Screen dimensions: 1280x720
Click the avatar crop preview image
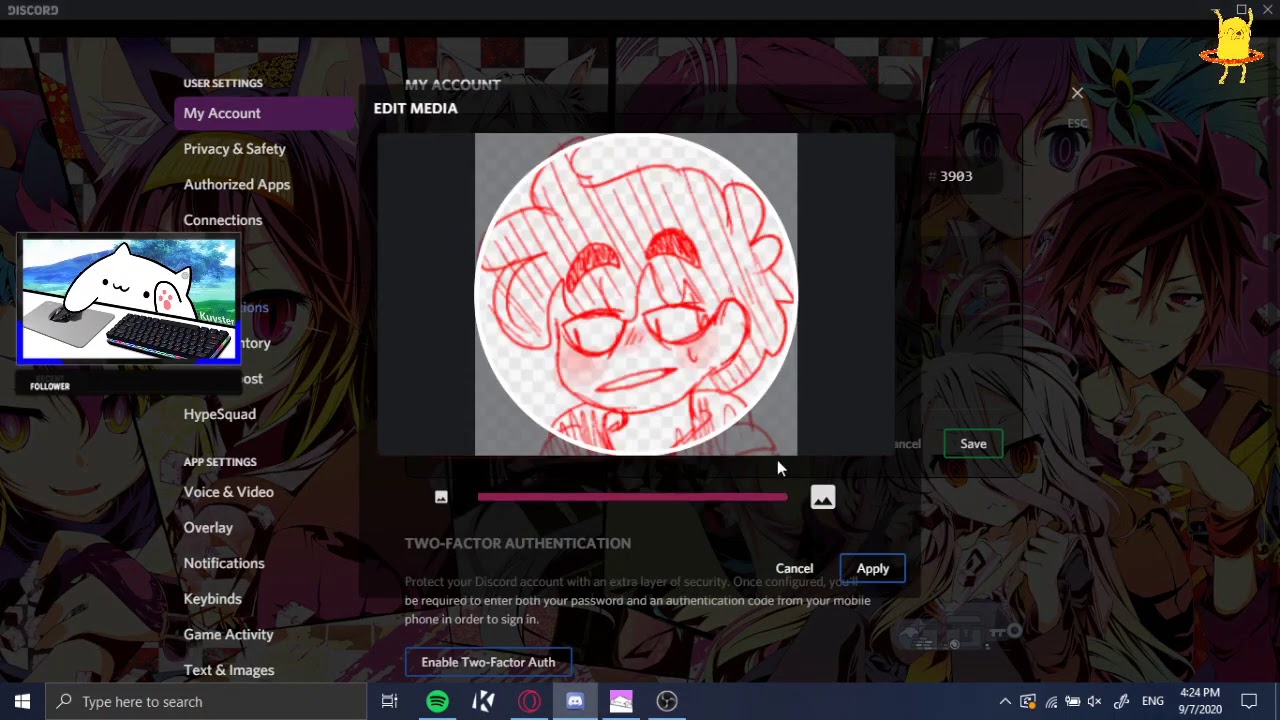tap(636, 294)
